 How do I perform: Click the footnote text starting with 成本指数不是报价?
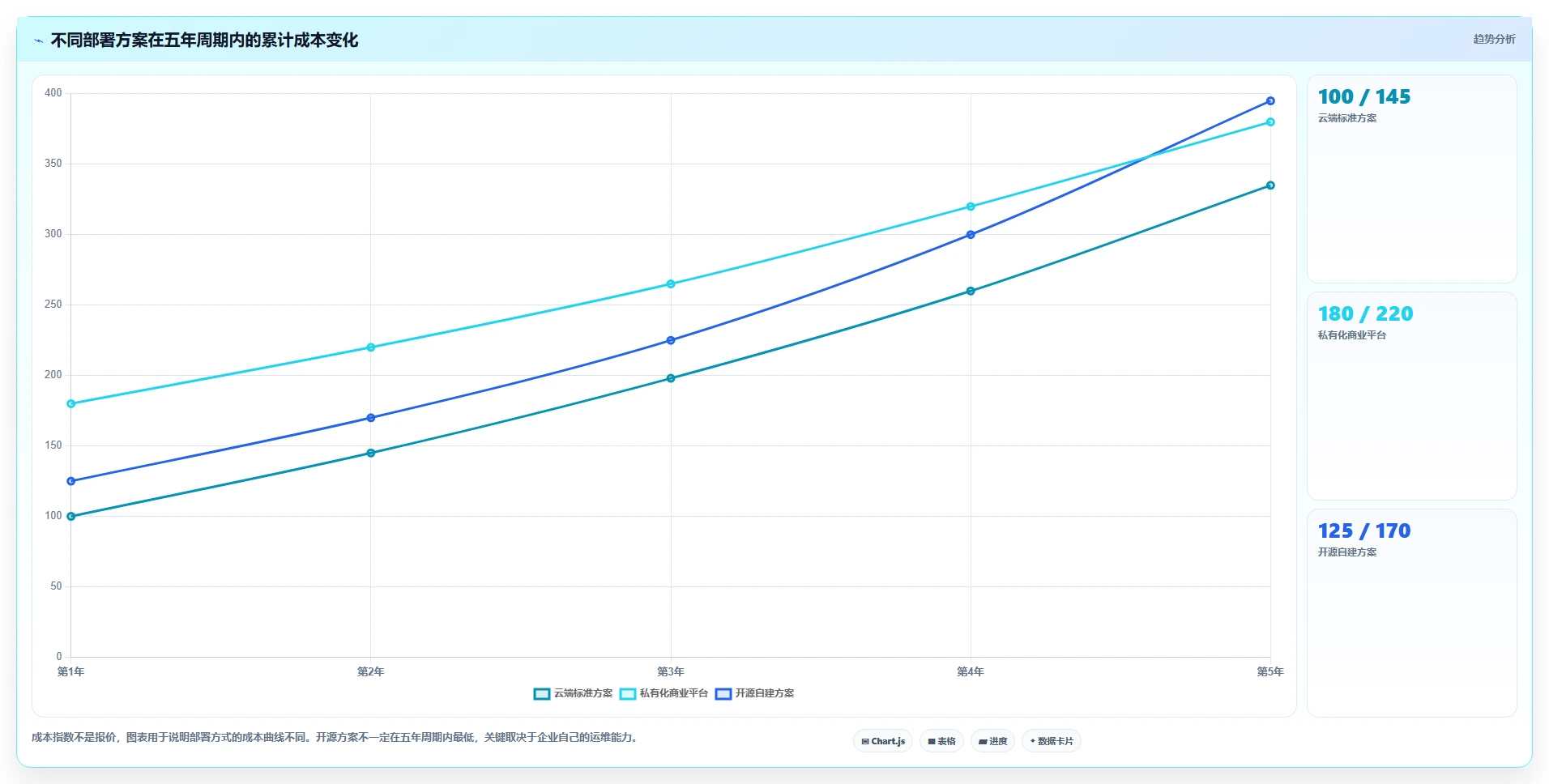click(x=336, y=738)
